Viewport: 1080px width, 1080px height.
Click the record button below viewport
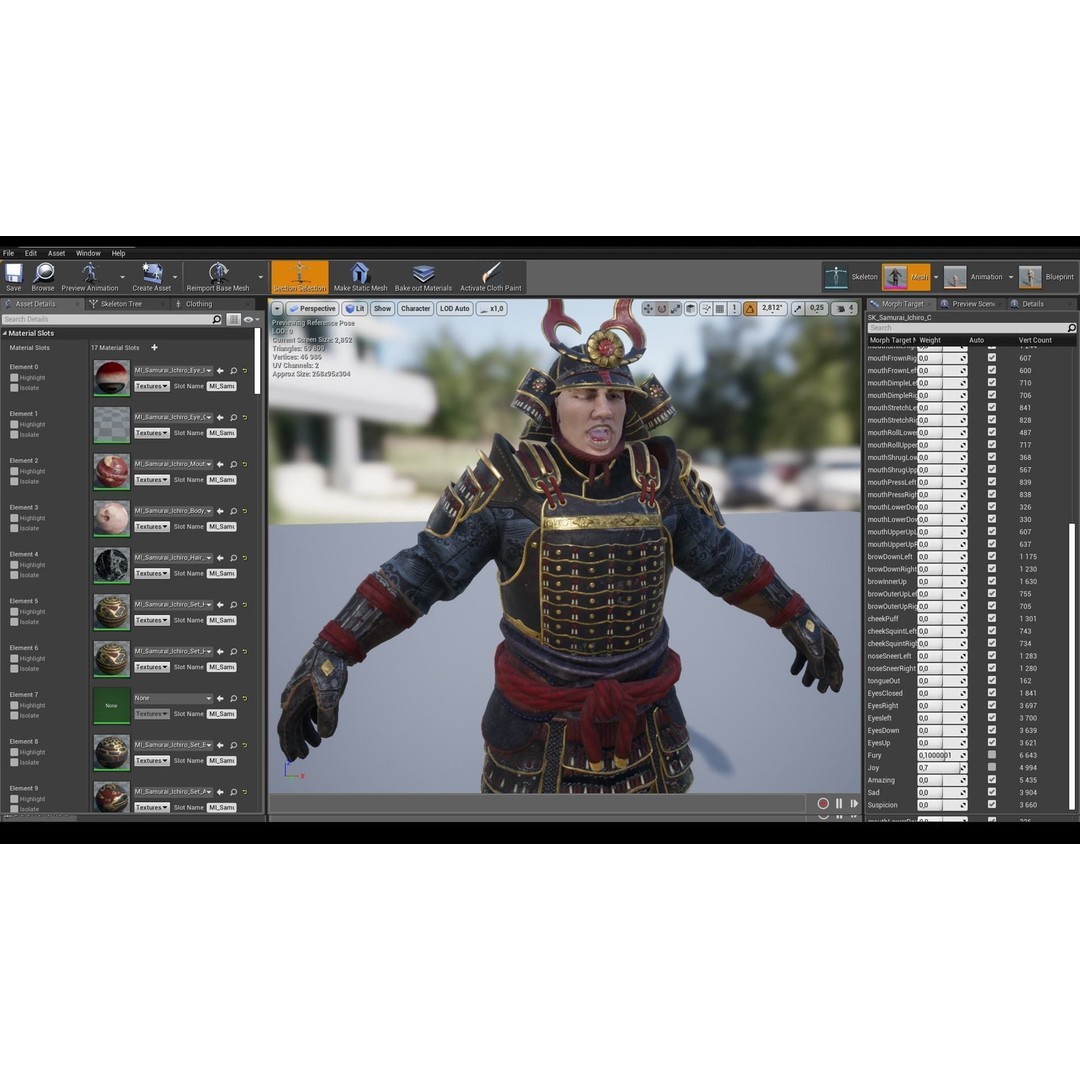click(x=822, y=803)
